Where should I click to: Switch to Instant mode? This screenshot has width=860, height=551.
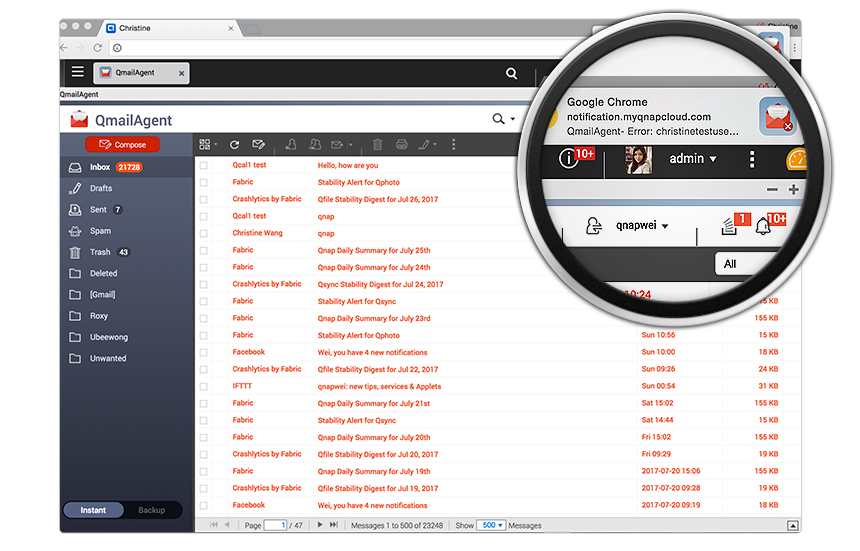tap(93, 510)
